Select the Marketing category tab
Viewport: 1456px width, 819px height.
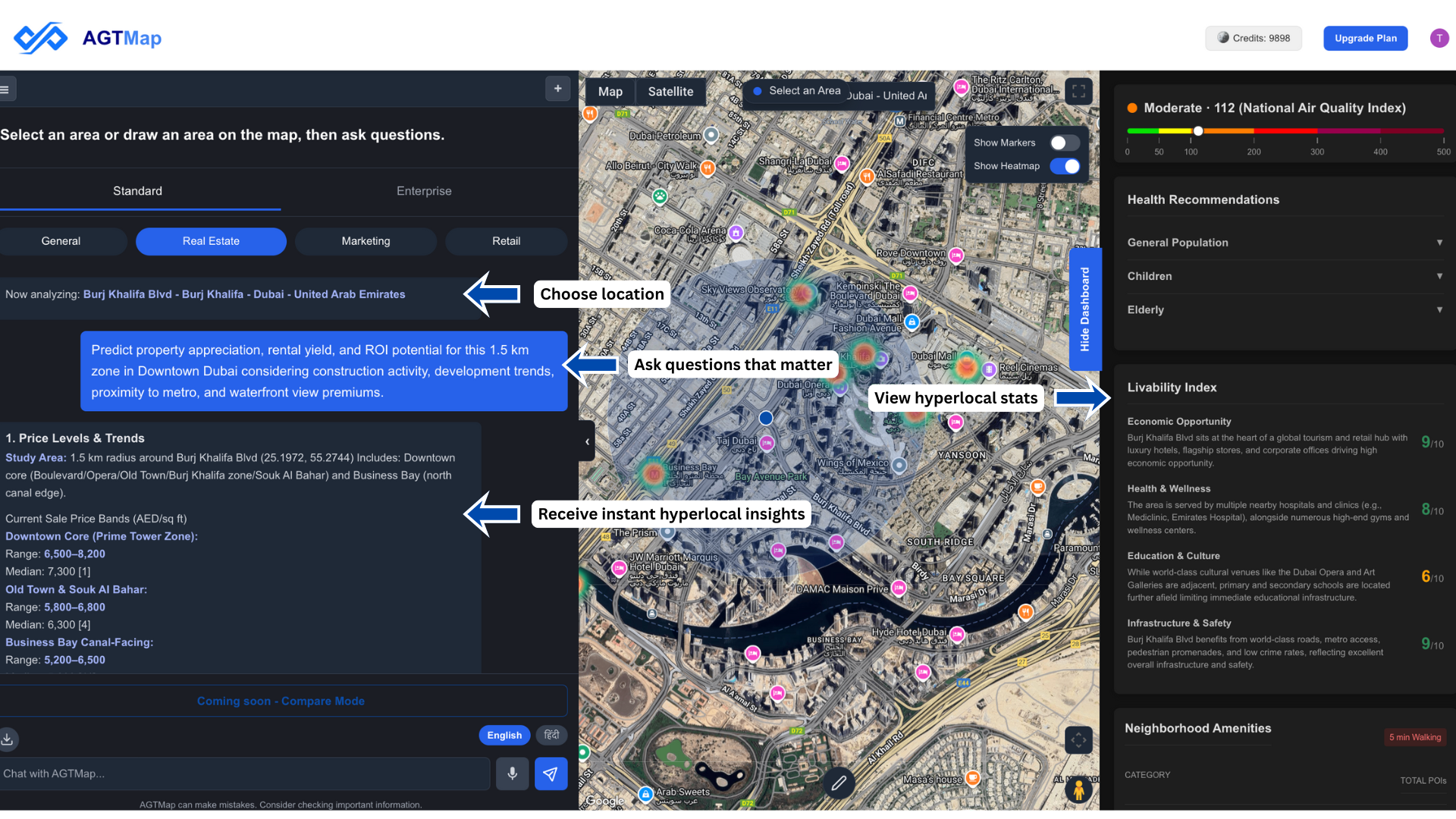click(x=366, y=241)
